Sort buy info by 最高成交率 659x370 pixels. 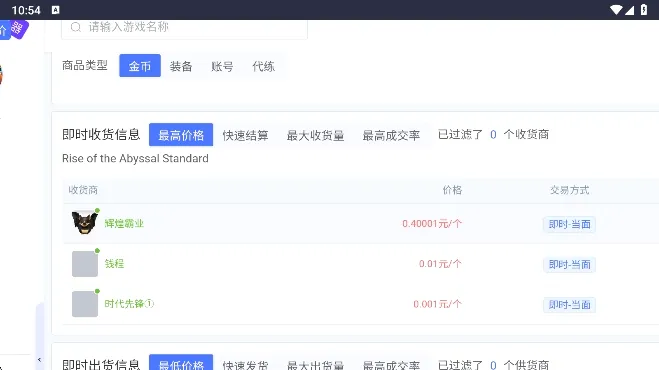click(391, 135)
